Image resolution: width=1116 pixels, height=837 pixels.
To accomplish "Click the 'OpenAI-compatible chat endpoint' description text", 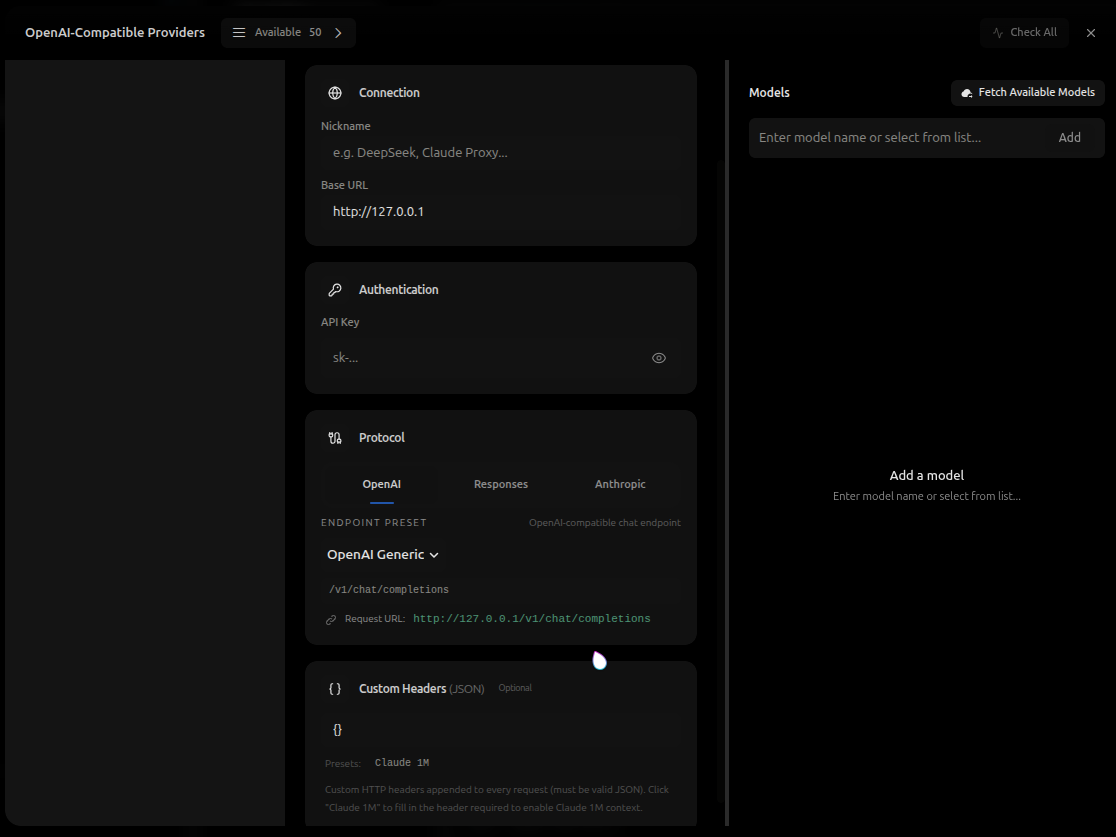I will pos(604,522).
